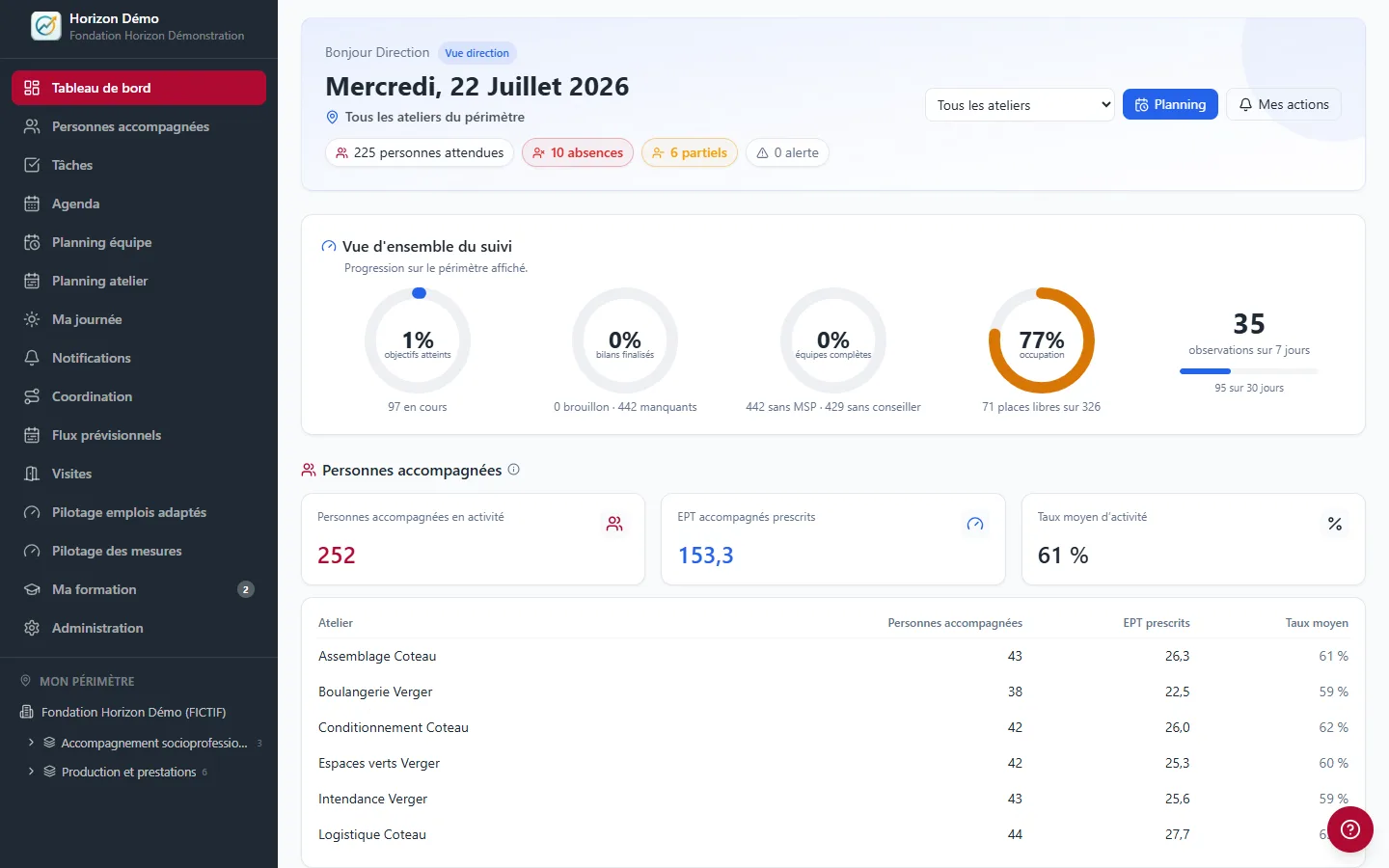Click the people icon in the 252 card
Screen dimensions: 1389x868
(614, 524)
